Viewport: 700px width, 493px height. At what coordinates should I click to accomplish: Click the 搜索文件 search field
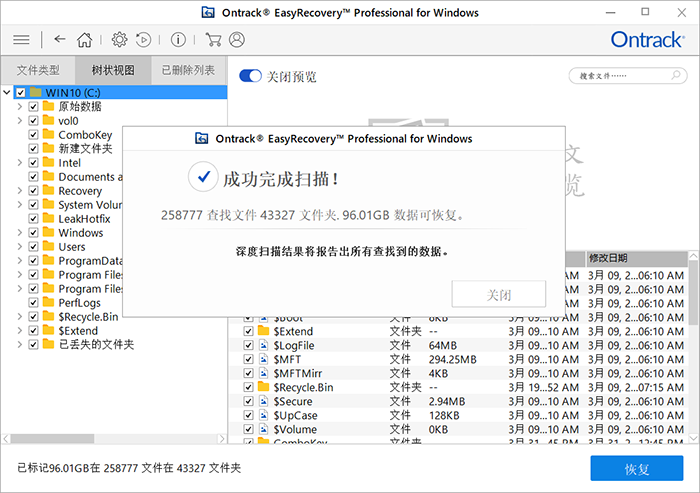(x=625, y=76)
